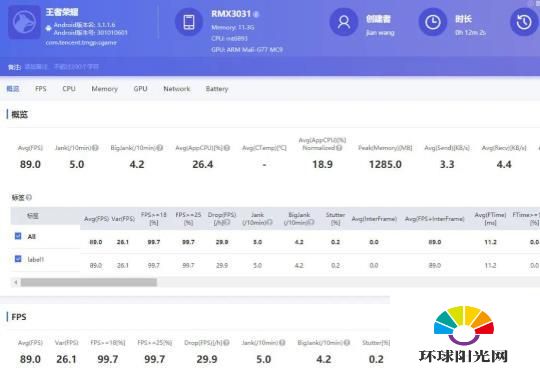Click the remarks input field in the header
The width and height of the screenshot is (540, 372).
point(62,67)
